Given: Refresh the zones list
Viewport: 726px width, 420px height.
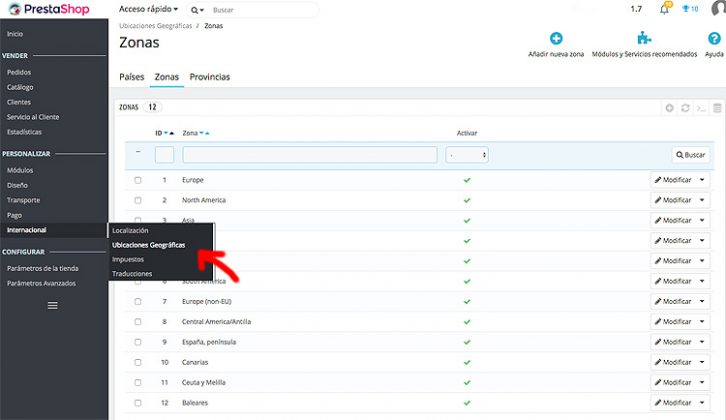Looking at the screenshot, I should point(685,107).
